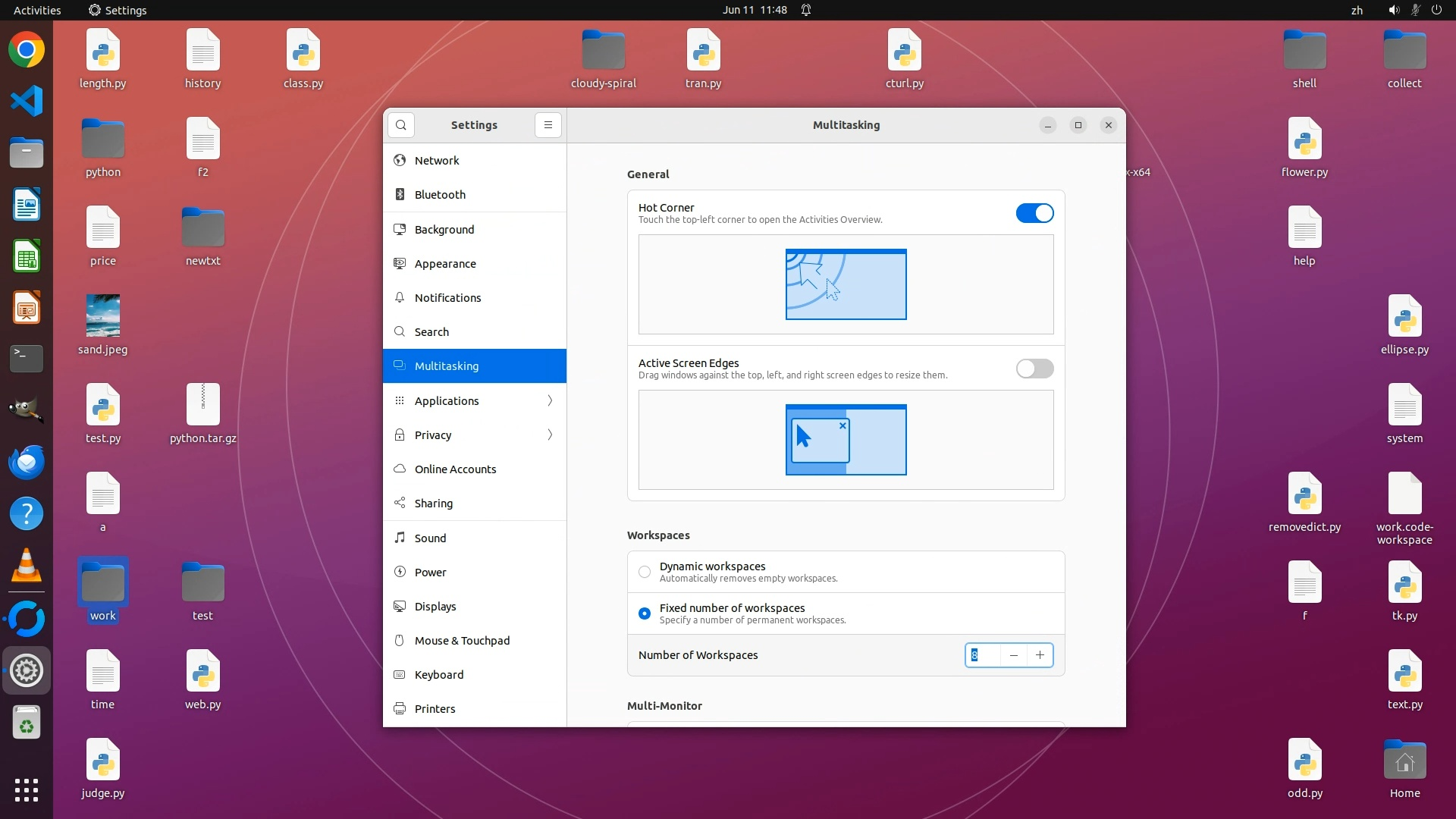Click the Bluetooth icon in sidebar
The width and height of the screenshot is (1456, 819).
(400, 195)
